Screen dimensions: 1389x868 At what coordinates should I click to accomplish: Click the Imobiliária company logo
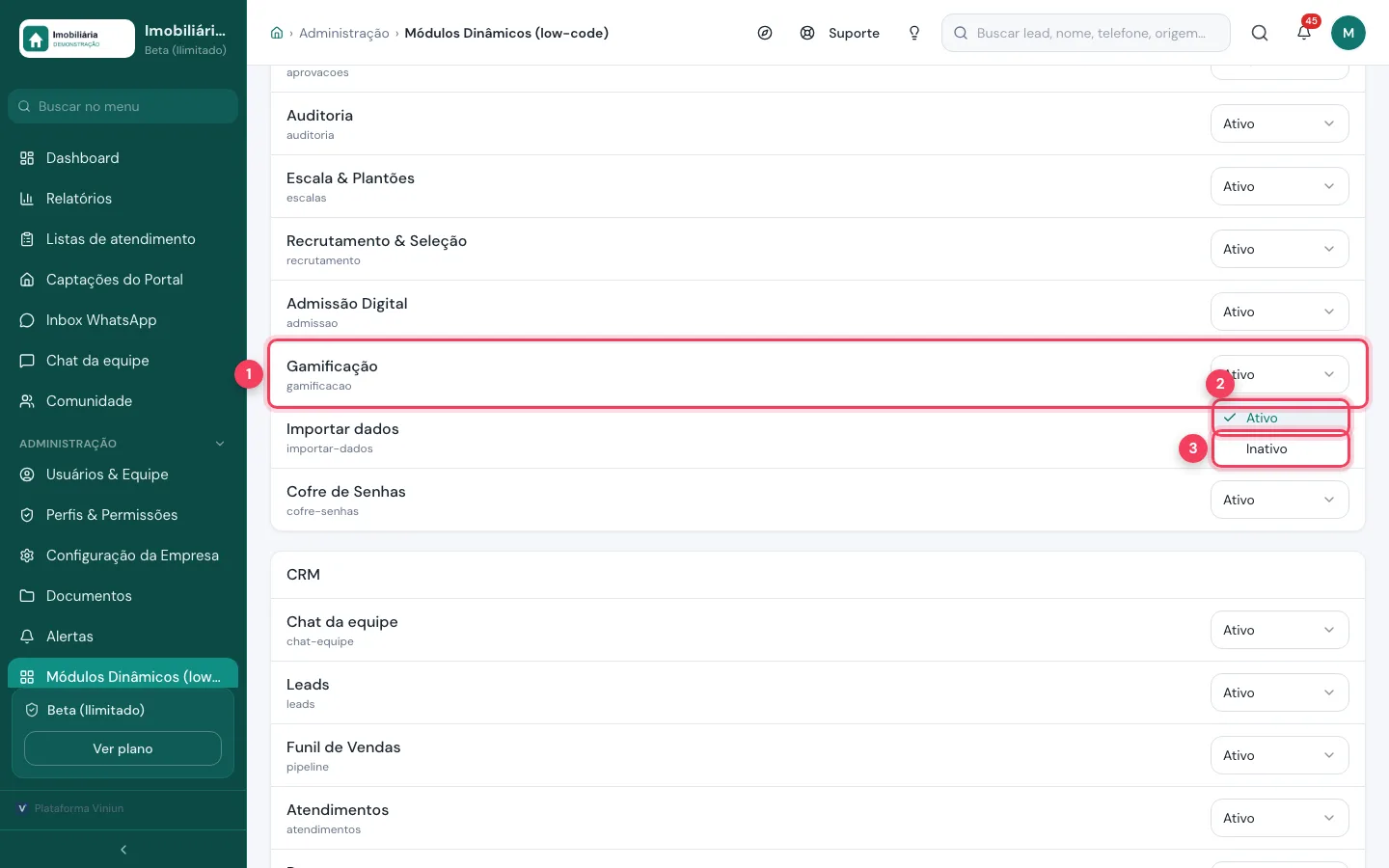pos(77,39)
